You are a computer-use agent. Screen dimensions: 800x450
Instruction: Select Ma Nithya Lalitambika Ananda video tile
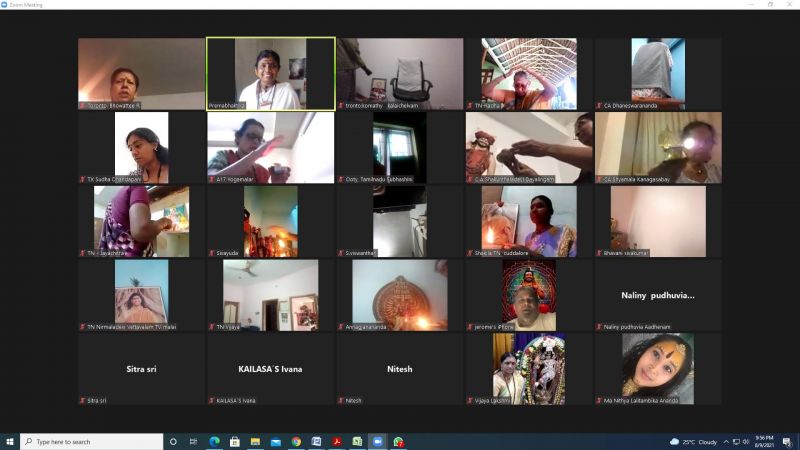[657, 369]
